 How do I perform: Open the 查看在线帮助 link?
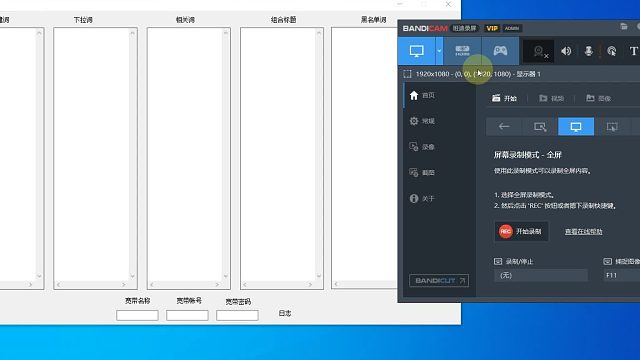[x=583, y=231]
